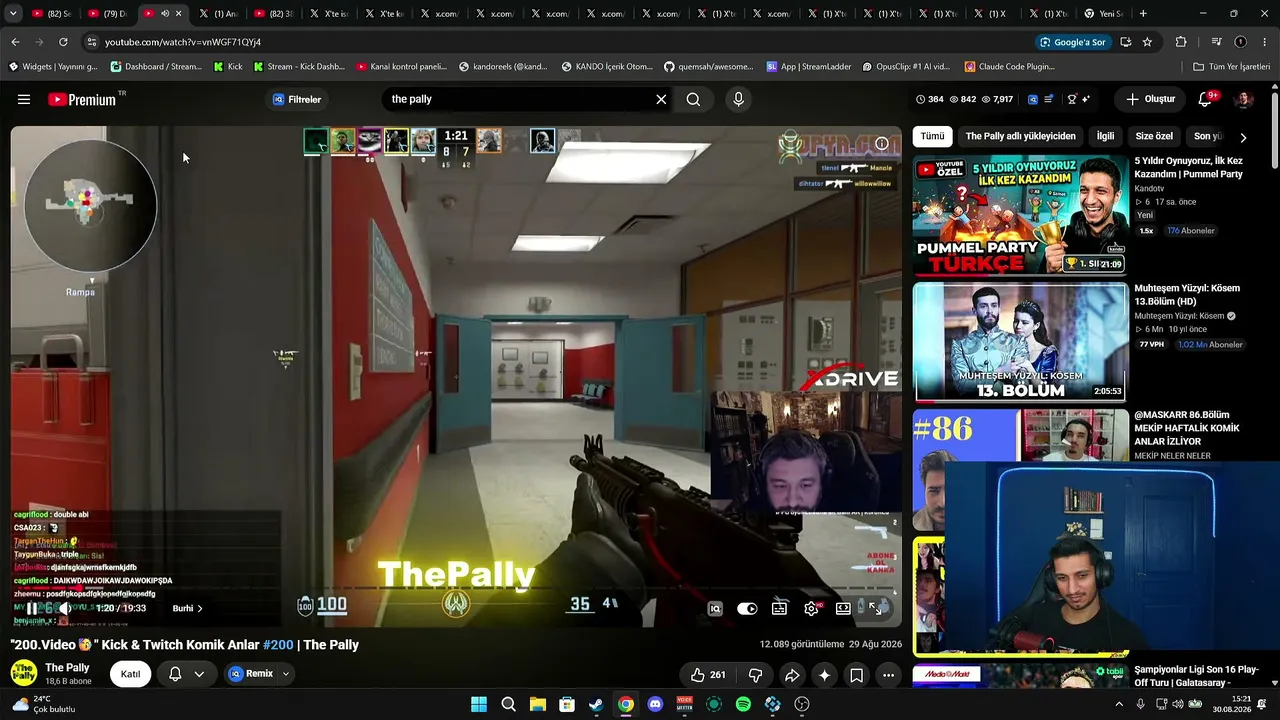Reload the page in Chrome
1280x720 pixels.
(x=63, y=42)
